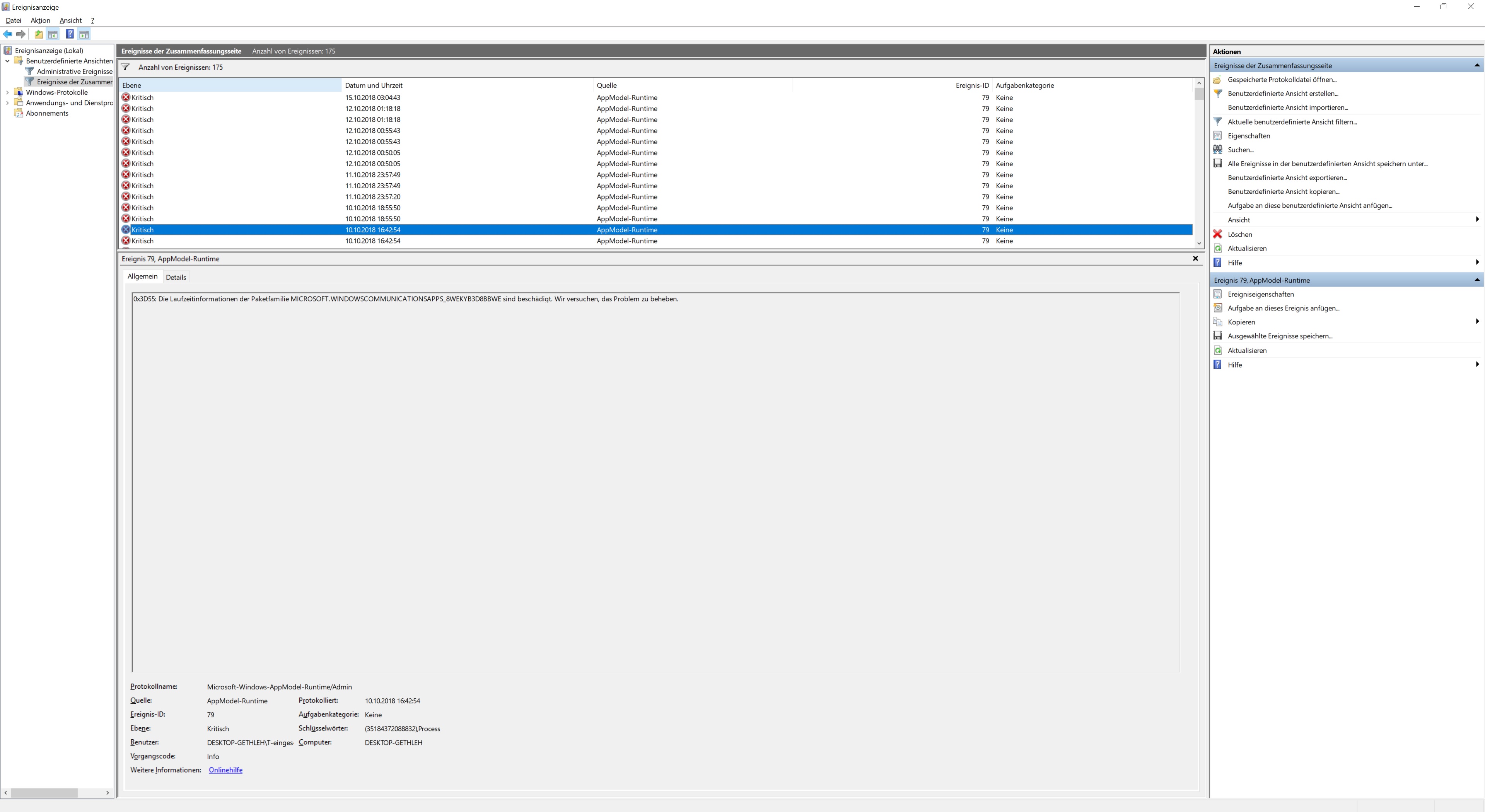Click the Ereigniseigenschaften icon in the actions pane
The width and height of the screenshot is (1485, 812).
[x=1217, y=294]
